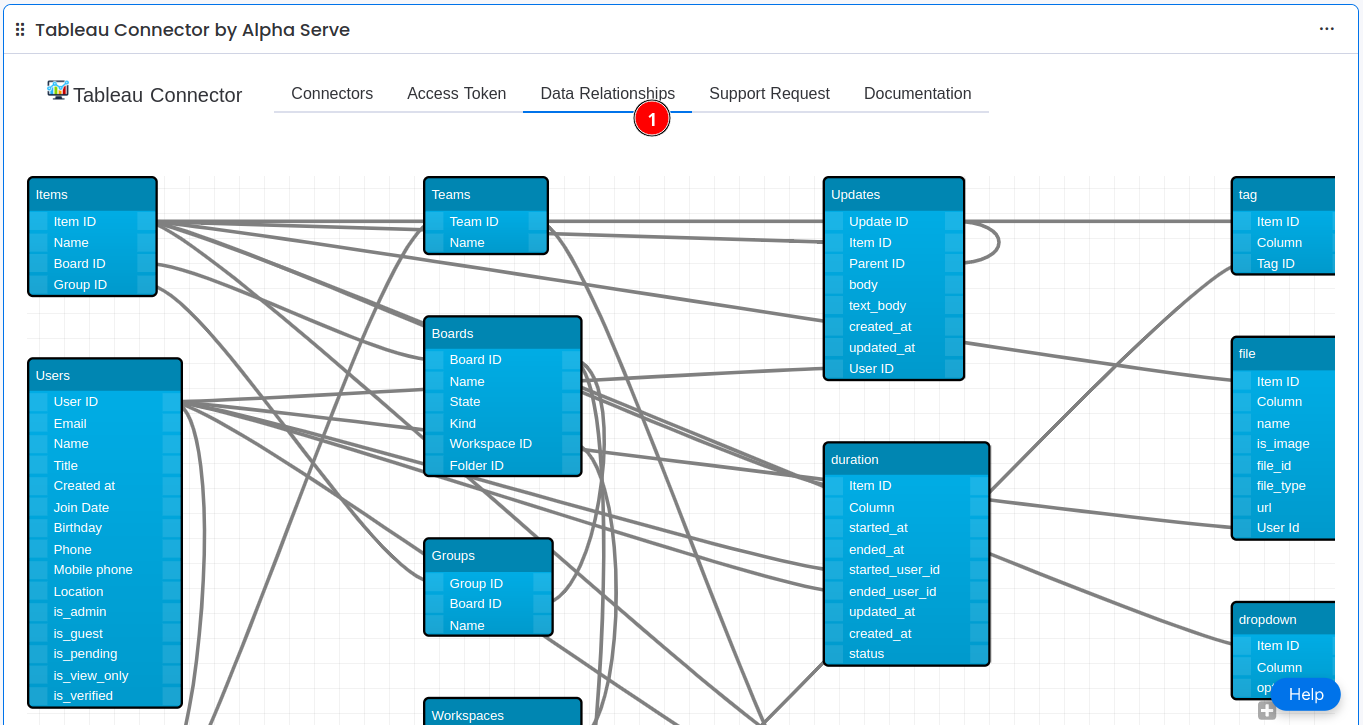
Task: Select the Data Relationships tab
Action: tap(607, 94)
